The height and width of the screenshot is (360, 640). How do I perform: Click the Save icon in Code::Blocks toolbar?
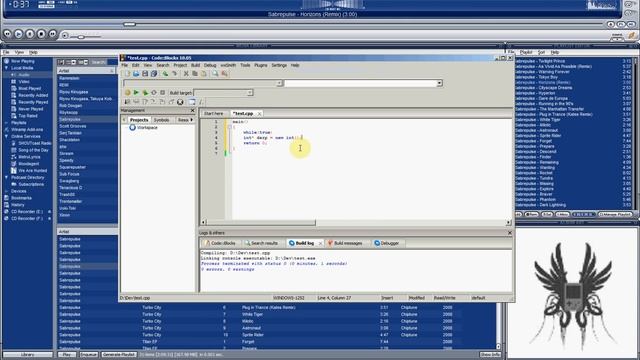point(145,74)
